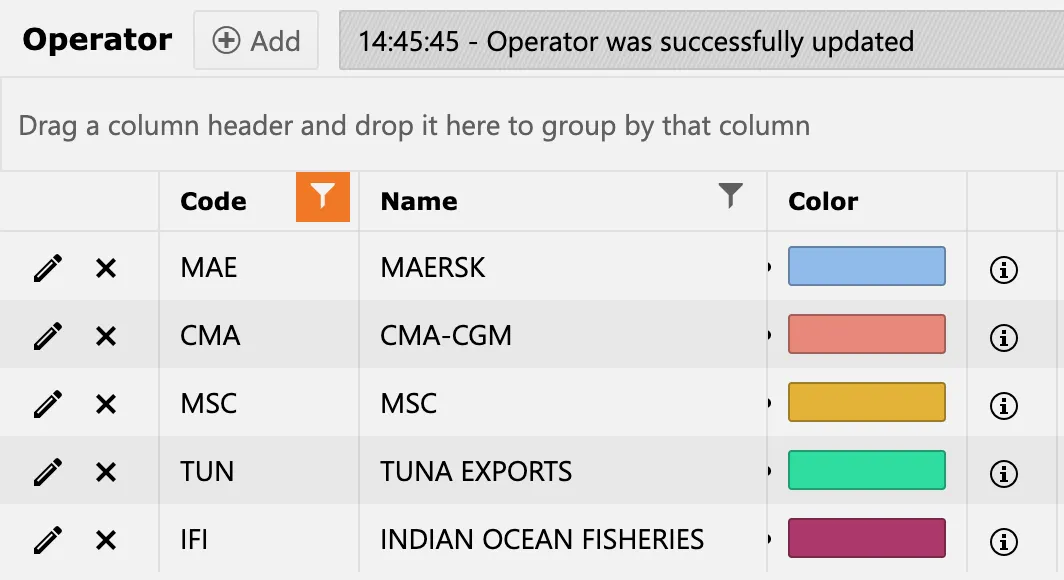
Task: Click the operator updated status message
Action: (x=702, y=41)
